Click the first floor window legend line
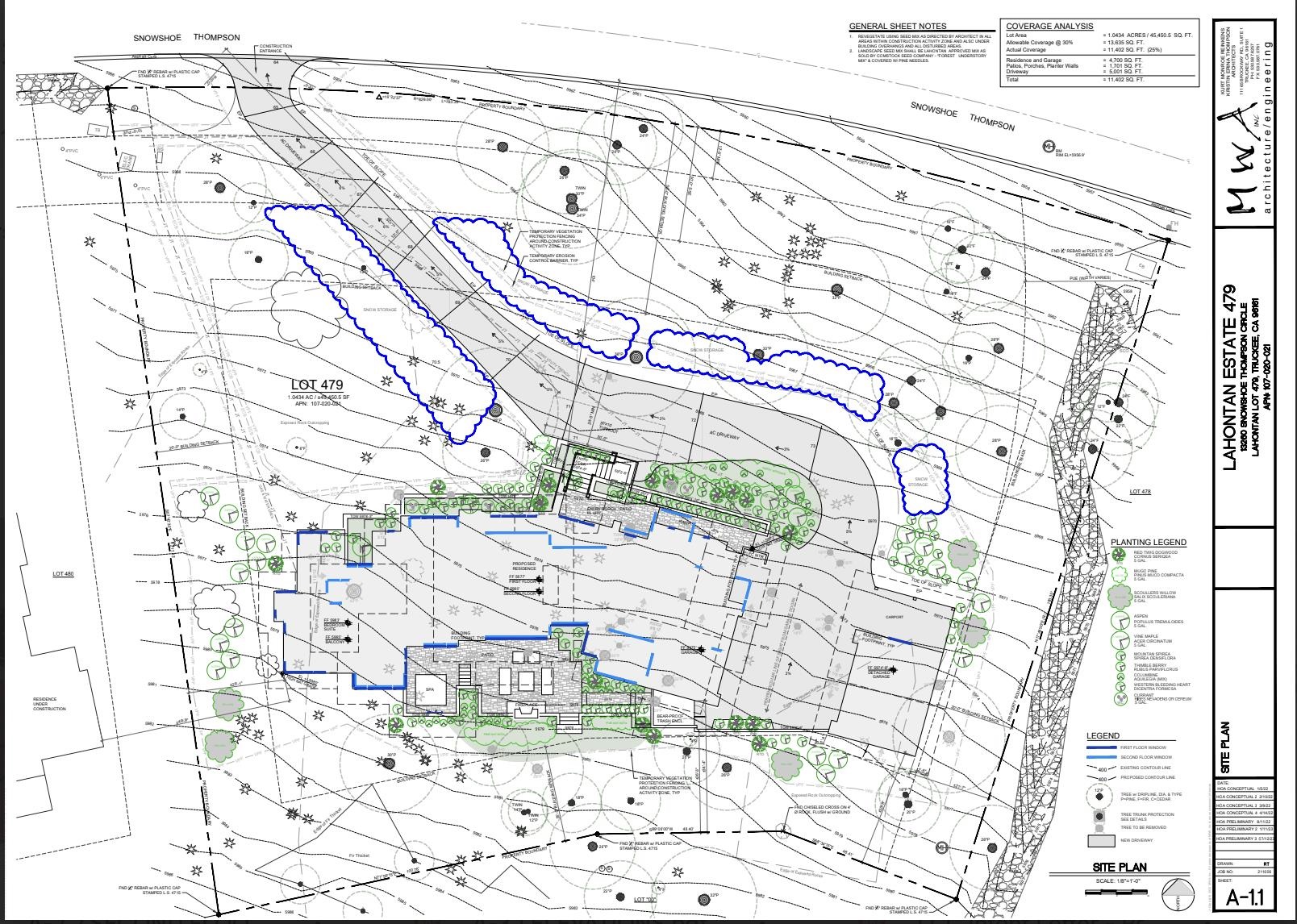Screen dimensions: 1297x924 point(1100,747)
